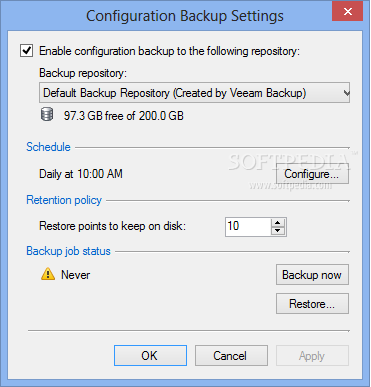Image resolution: width=371 pixels, height=387 pixels.
Task: Click the yellow warning status icon
Action: tap(48, 274)
